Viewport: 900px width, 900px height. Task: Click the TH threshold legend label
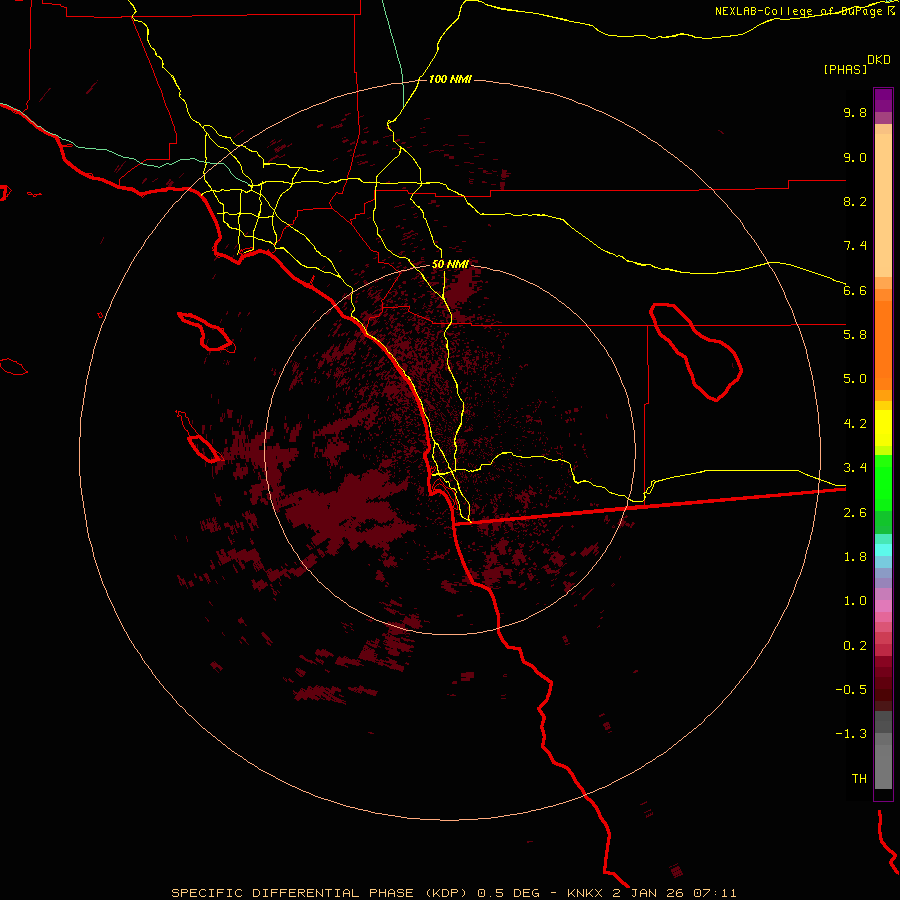coord(859,779)
